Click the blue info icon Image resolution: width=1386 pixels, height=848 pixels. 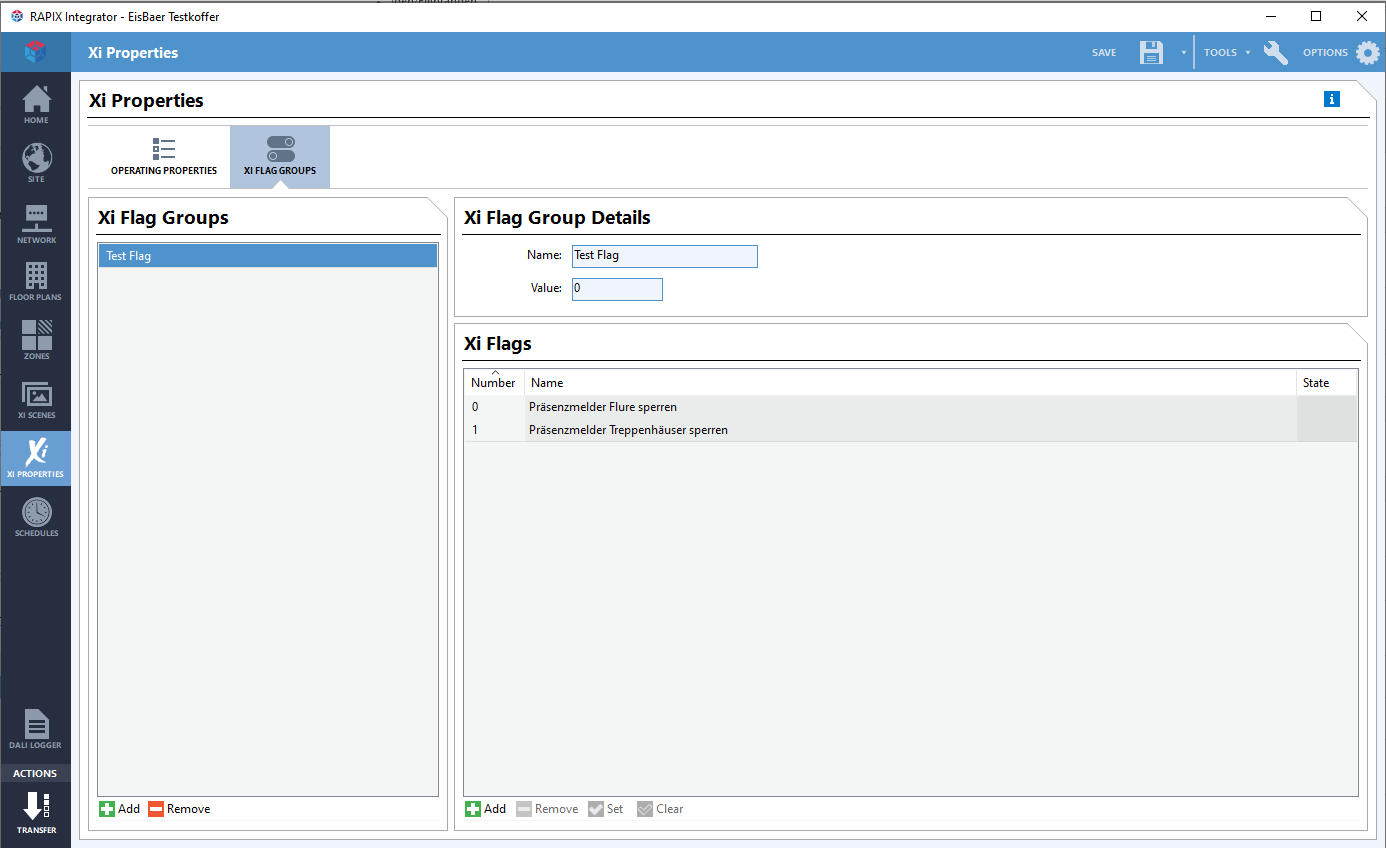[1331, 99]
